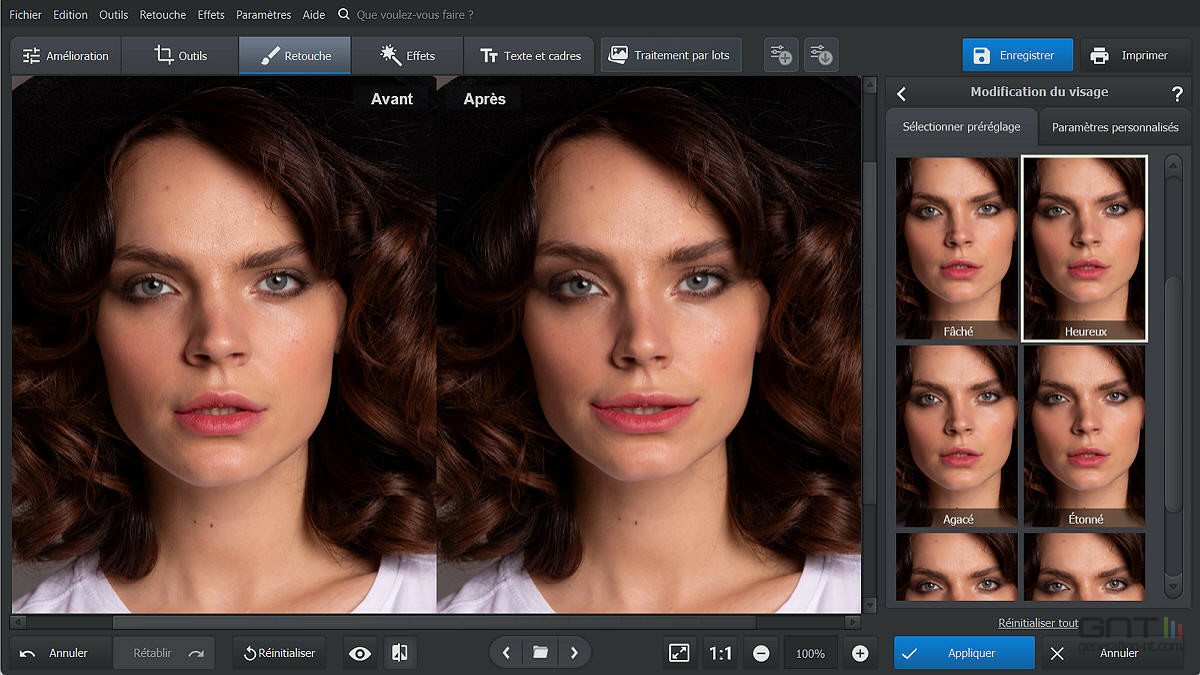This screenshot has width=1200, height=675.
Task: Switch to the Retouche toolbar tab
Action: [x=295, y=56]
